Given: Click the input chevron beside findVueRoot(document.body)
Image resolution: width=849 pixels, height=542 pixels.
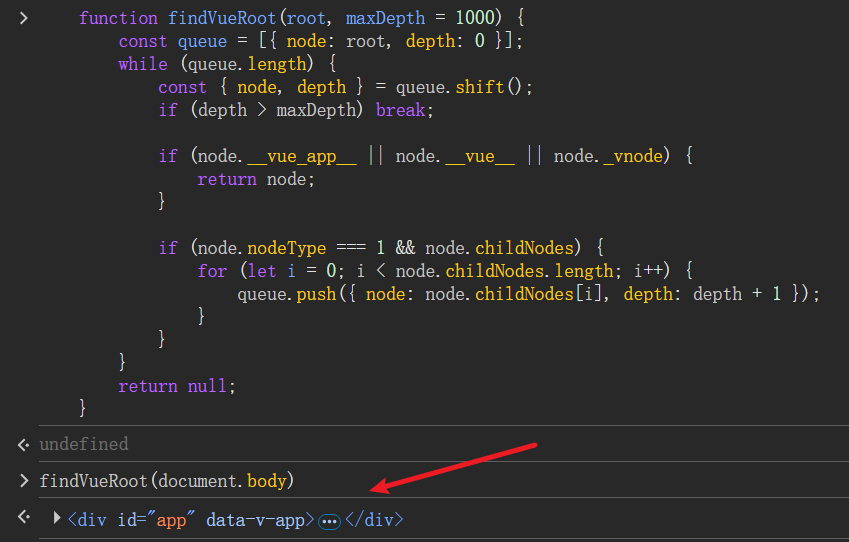Looking at the screenshot, I should point(23,481).
